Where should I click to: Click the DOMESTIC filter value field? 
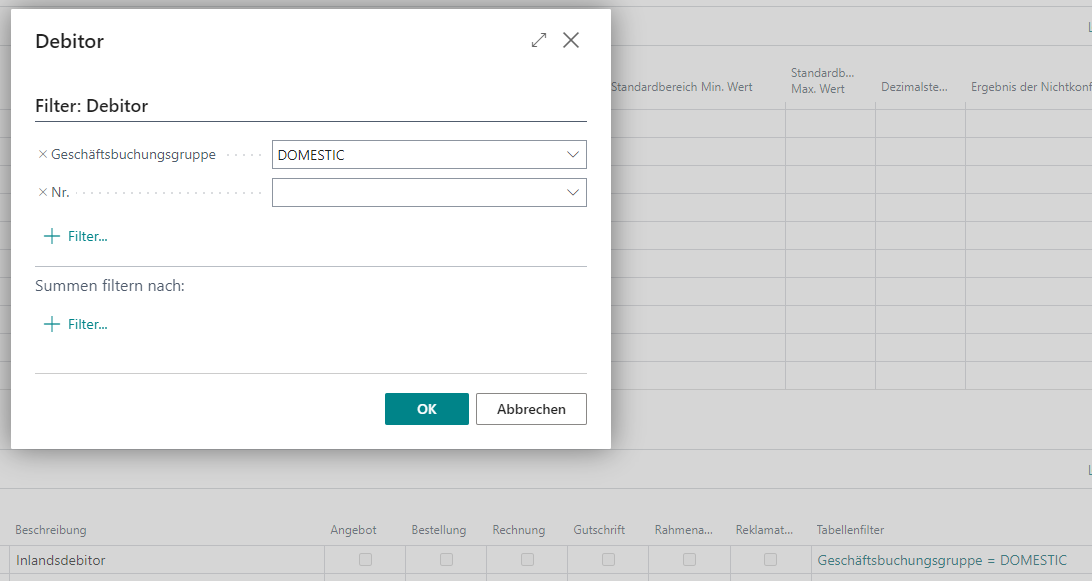coord(415,155)
